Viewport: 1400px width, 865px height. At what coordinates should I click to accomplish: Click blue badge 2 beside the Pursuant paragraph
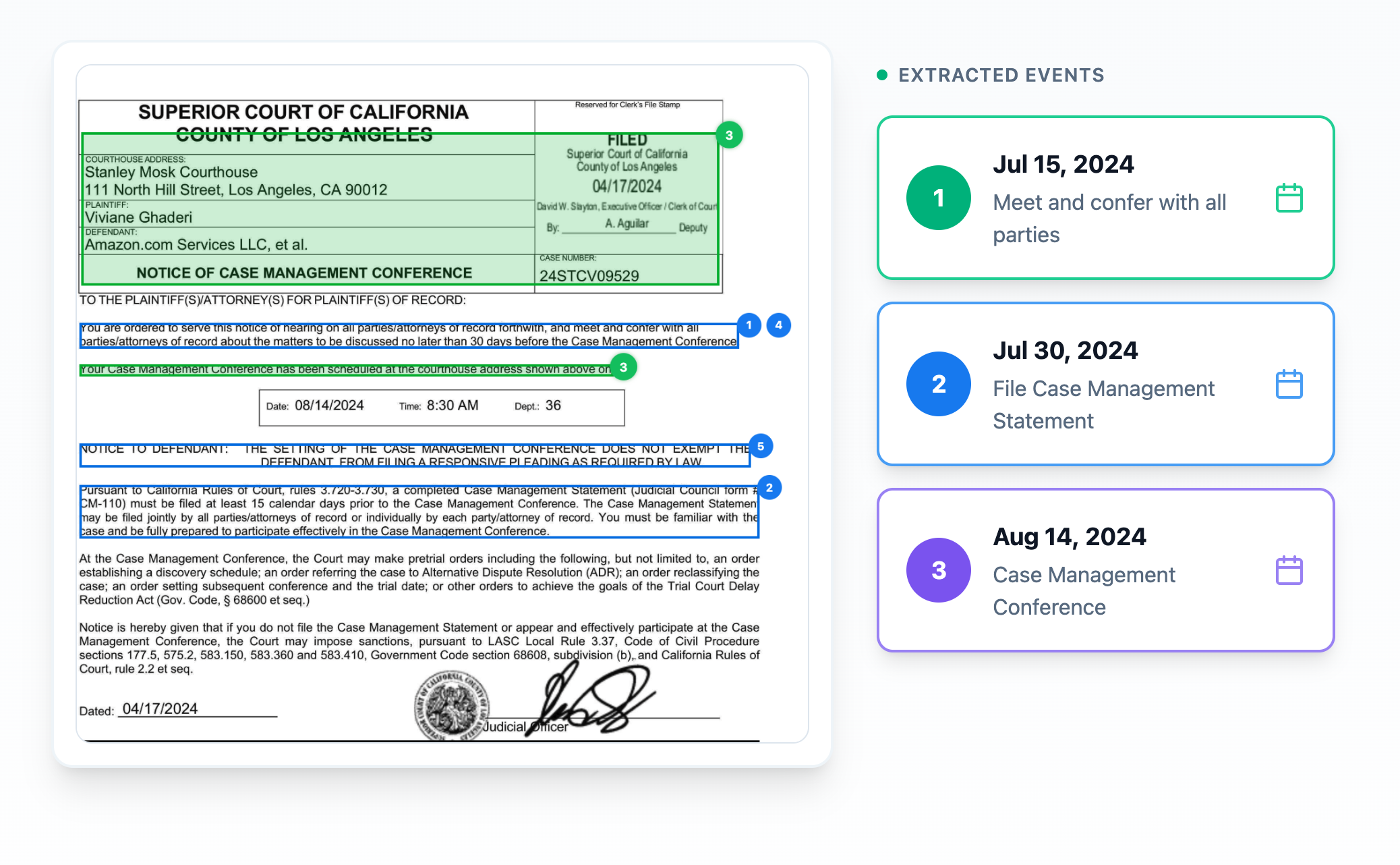[x=769, y=488]
